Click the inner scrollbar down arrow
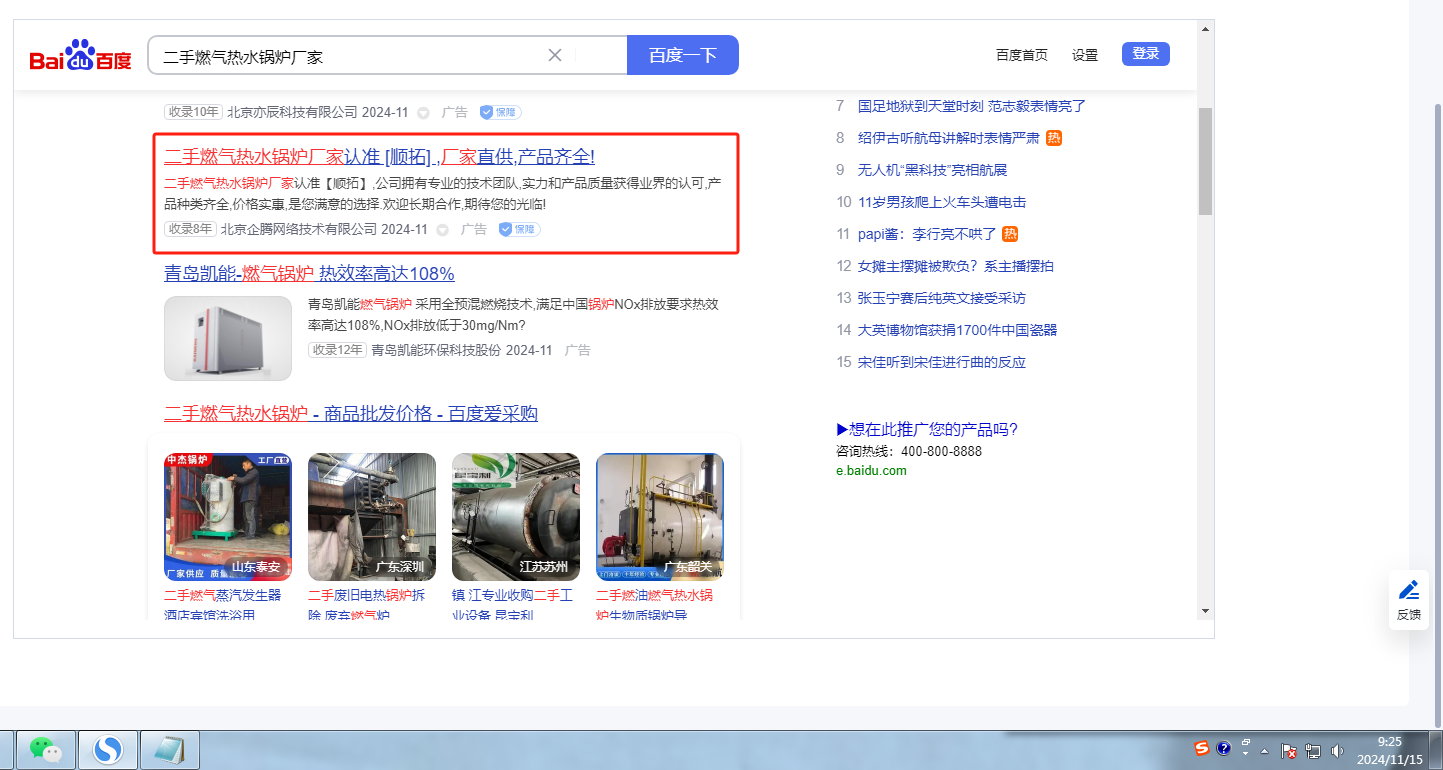The height and width of the screenshot is (770, 1443). click(1205, 610)
